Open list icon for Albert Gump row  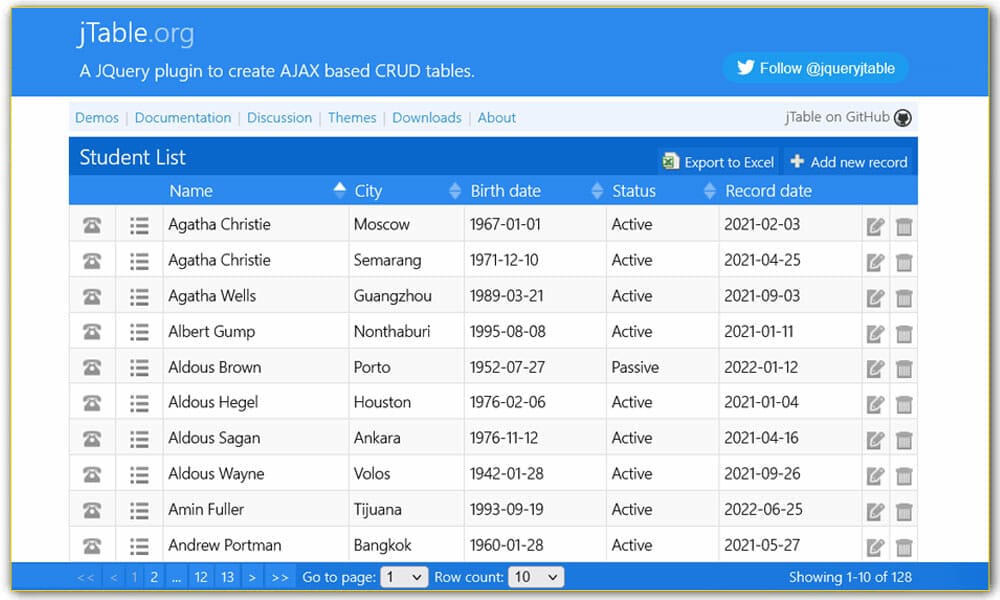139,332
